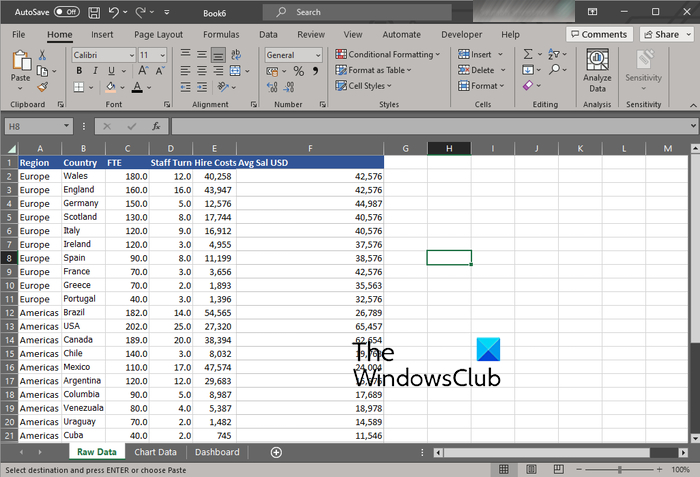Open the Formulas ribbon tab
The width and height of the screenshot is (700, 477).
tap(220, 34)
